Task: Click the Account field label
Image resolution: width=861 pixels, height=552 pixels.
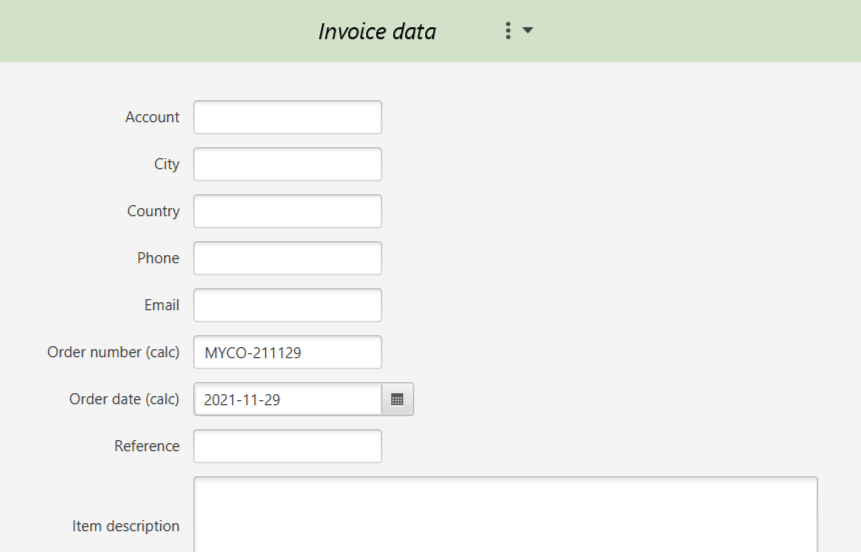Action: point(152,117)
